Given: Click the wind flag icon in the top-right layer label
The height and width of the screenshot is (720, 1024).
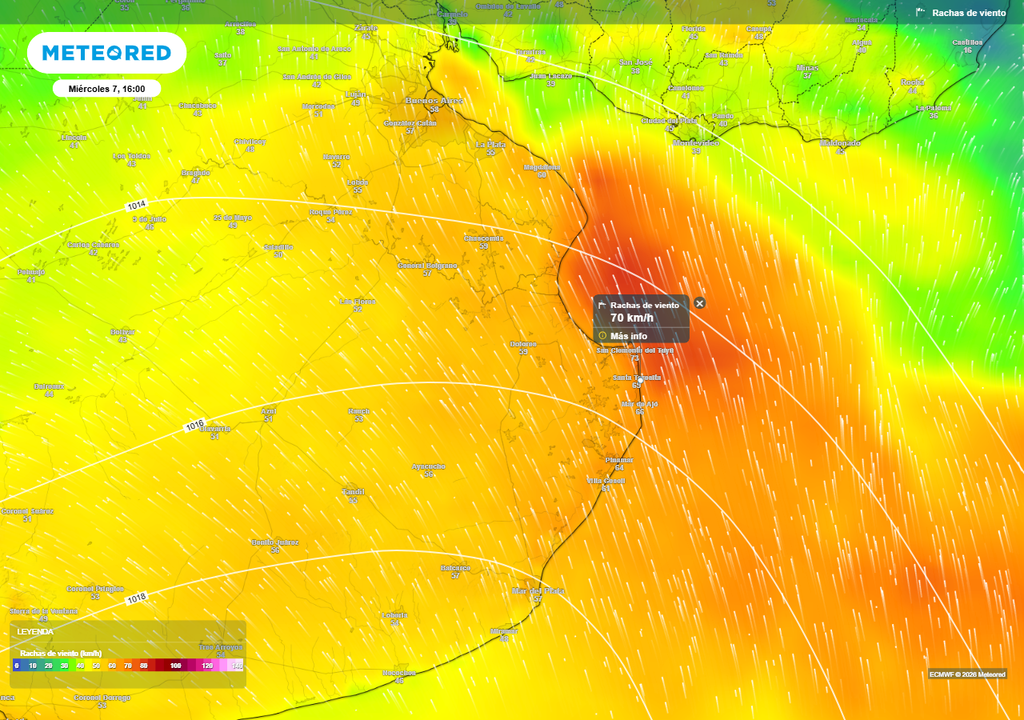Looking at the screenshot, I should [921, 12].
